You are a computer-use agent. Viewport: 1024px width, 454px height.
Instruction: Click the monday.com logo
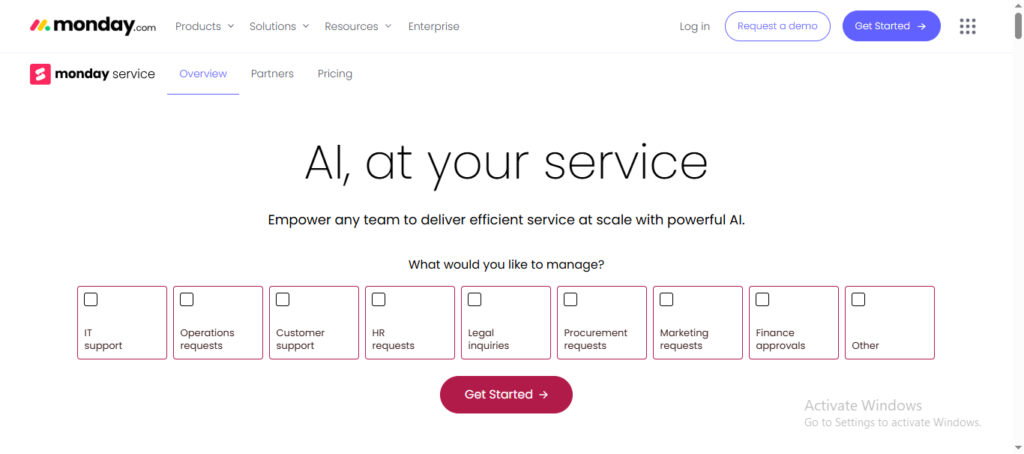click(x=93, y=26)
